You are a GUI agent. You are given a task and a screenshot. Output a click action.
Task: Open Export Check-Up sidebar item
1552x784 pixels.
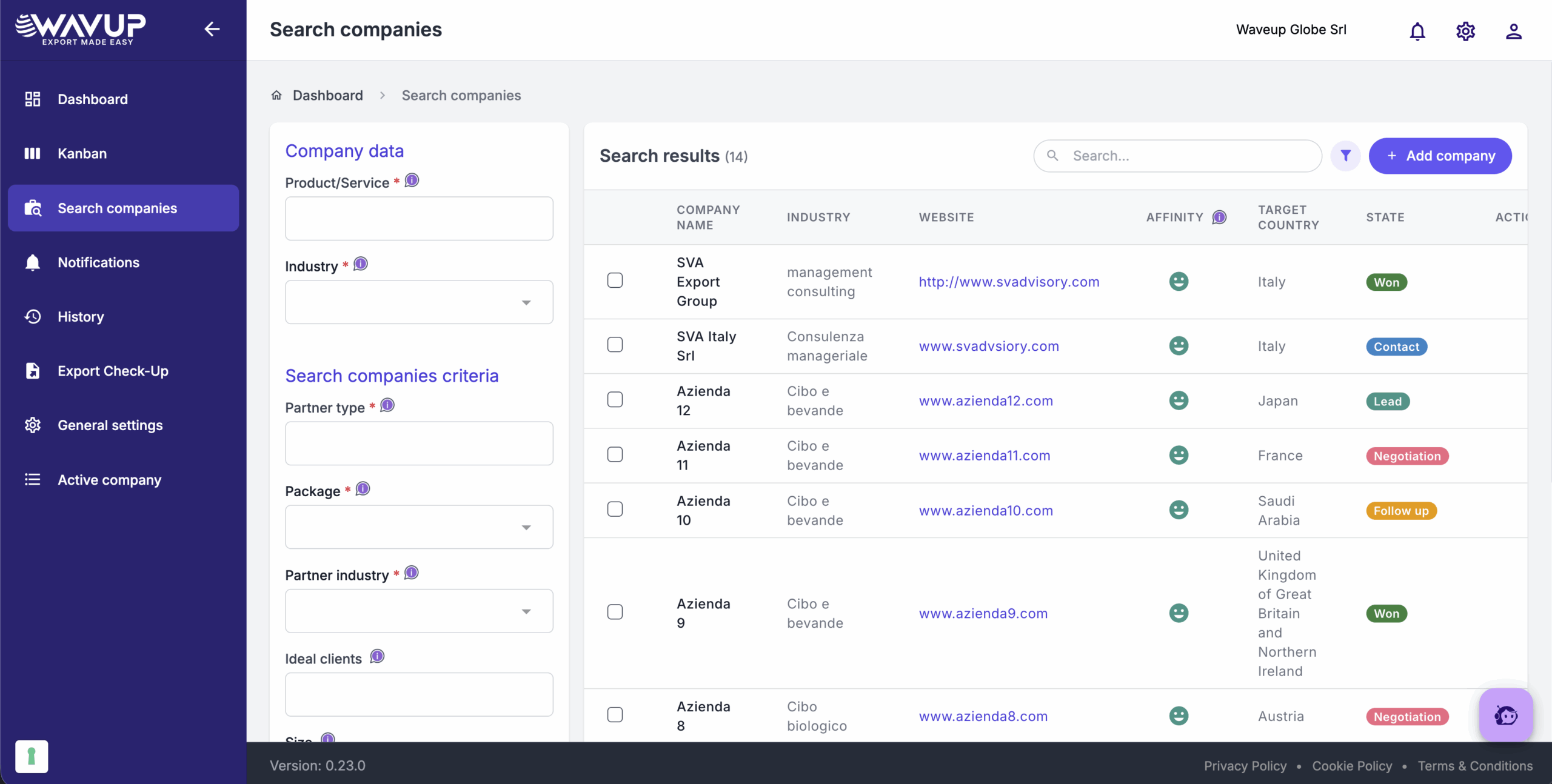click(x=113, y=371)
